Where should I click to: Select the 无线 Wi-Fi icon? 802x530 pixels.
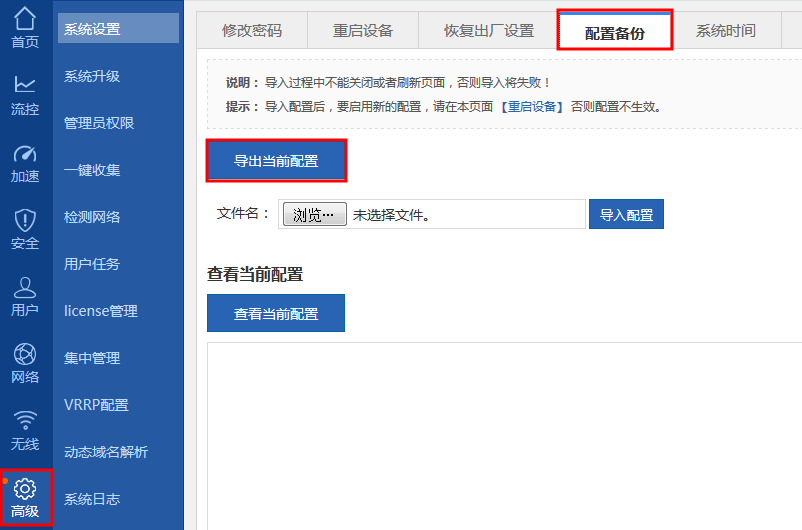pyautogui.click(x=26, y=421)
